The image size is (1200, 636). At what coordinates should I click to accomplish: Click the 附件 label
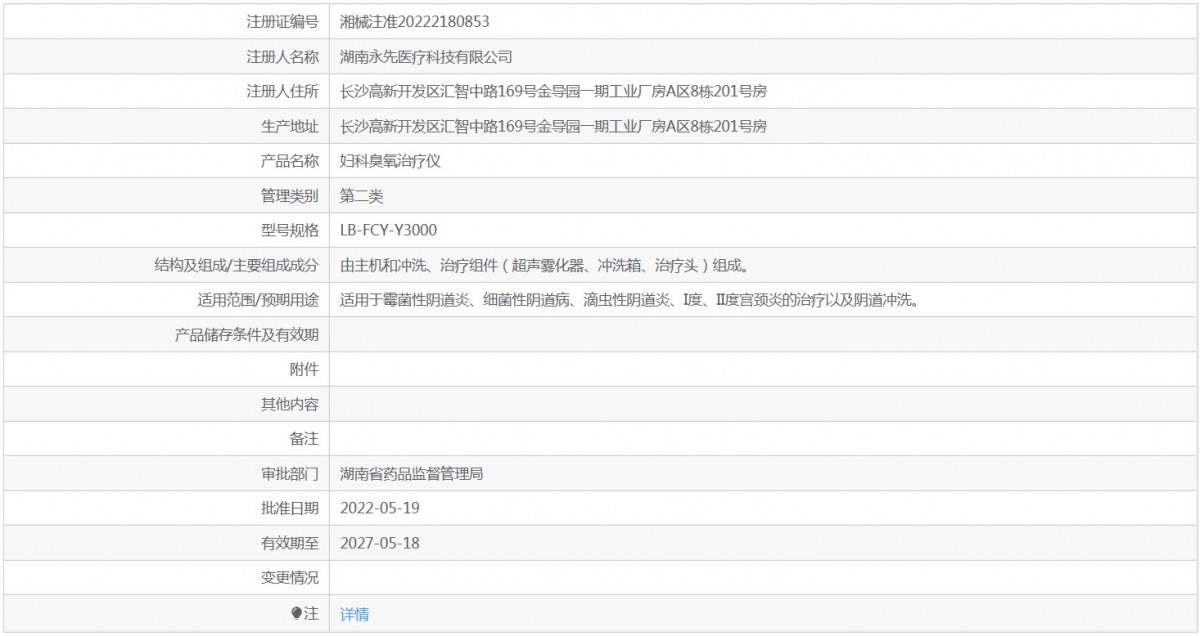(x=304, y=370)
